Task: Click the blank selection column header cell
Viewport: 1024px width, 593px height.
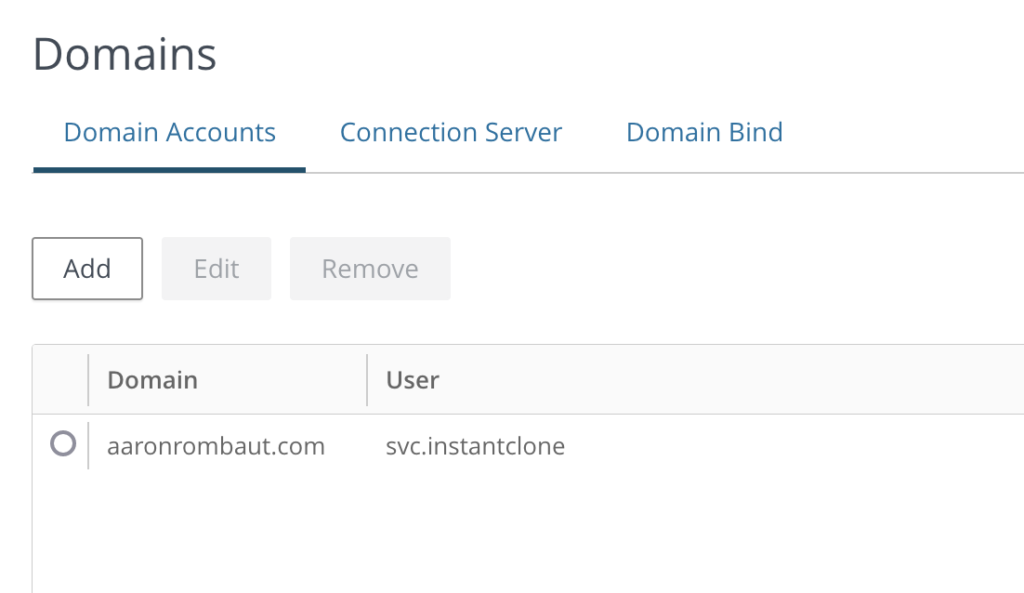Action: pyautogui.click(x=60, y=380)
